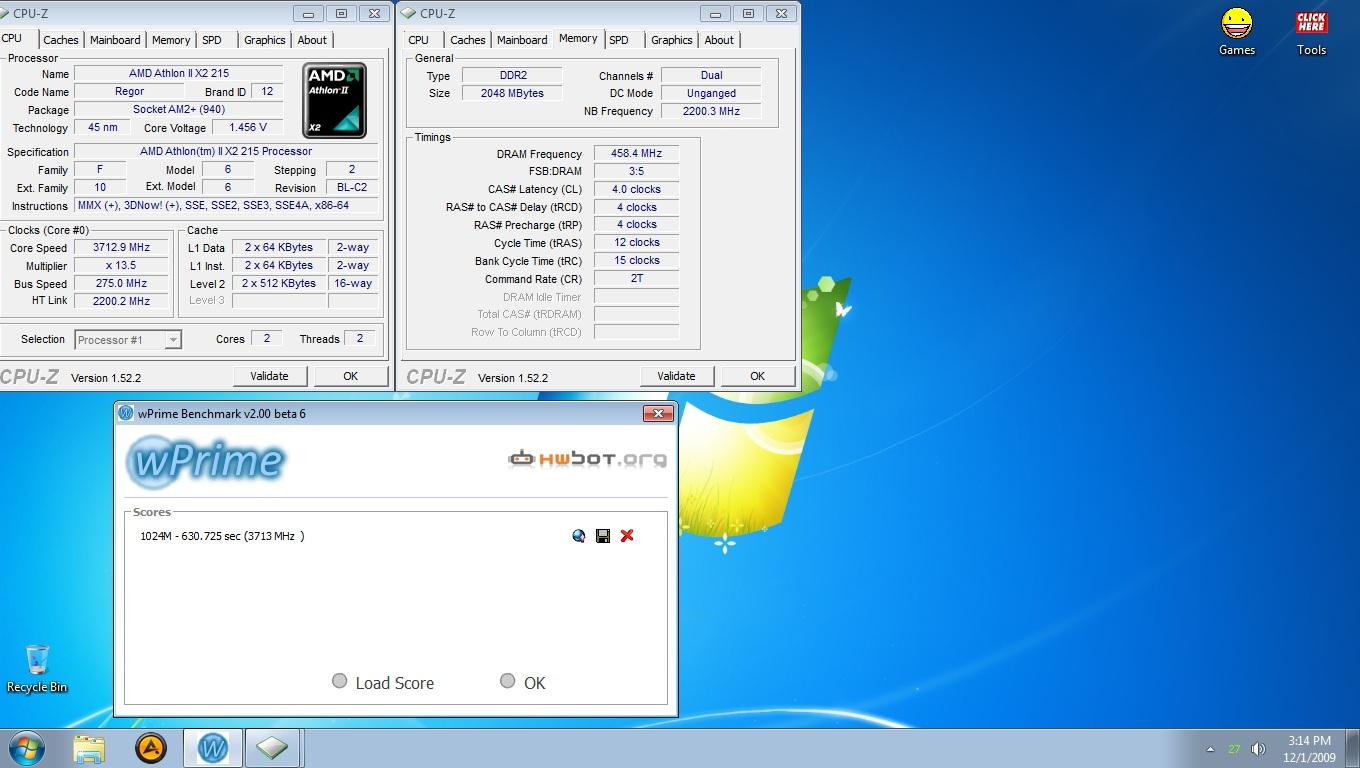
Task: Click the Level 2 cache value 2 x 512 KBytes
Action: coord(279,283)
